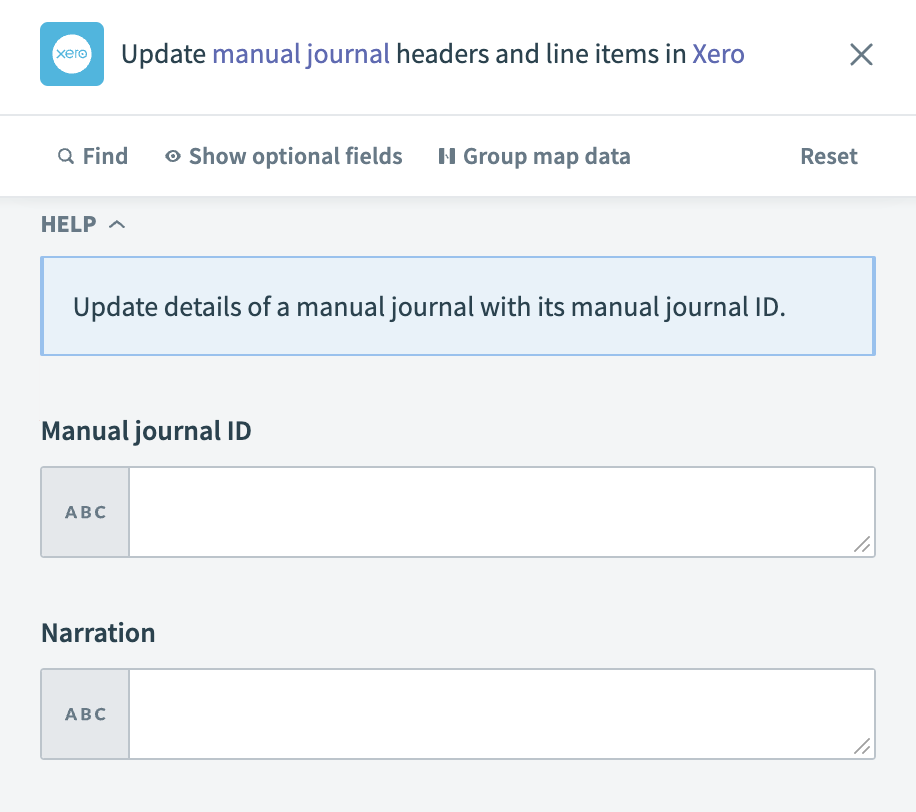Click the chevron next to HELP
The width and height of the screenshot is (916, 812).
[118, 224]
